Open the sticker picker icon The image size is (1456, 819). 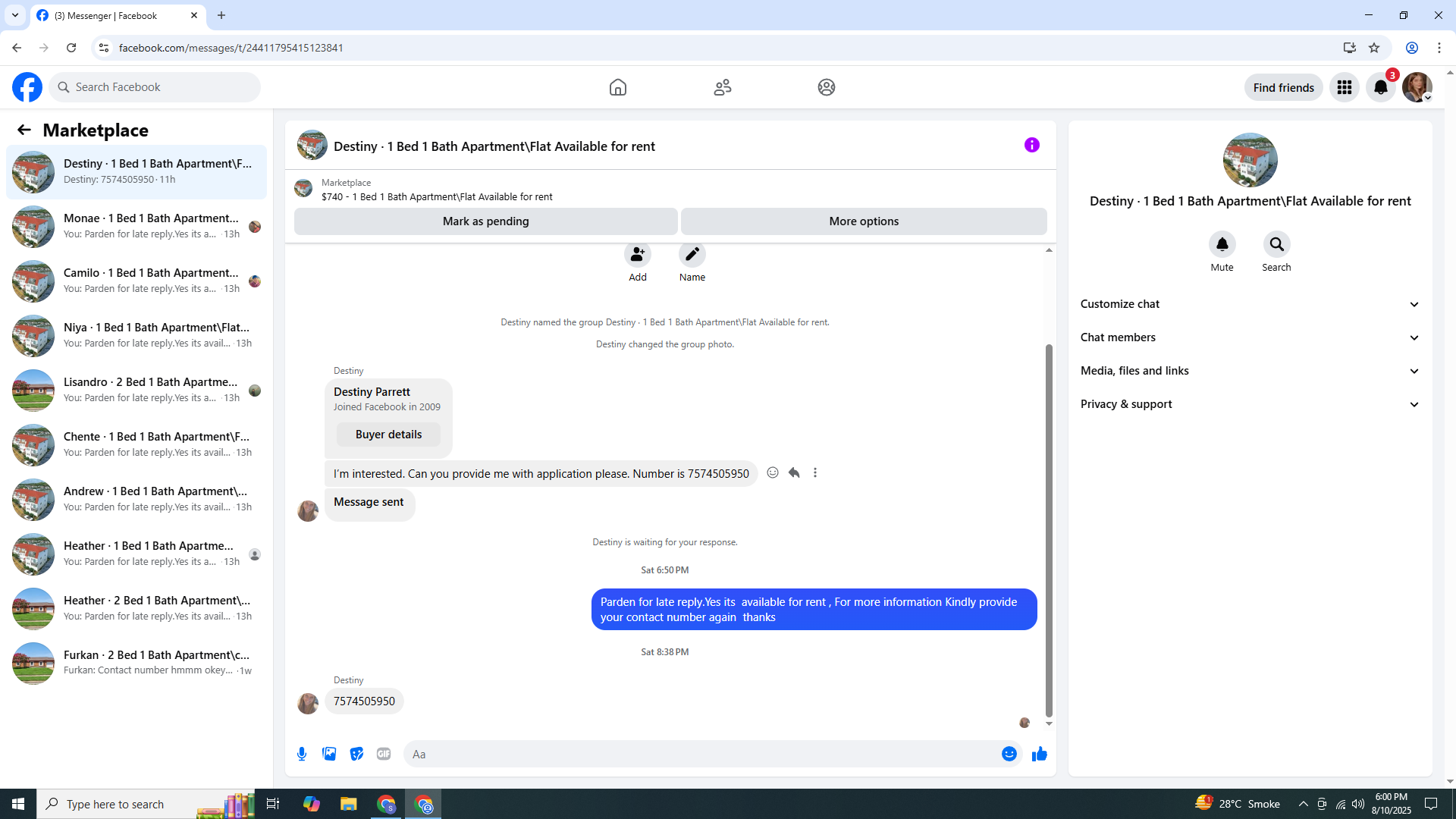[x=356, y=754]
